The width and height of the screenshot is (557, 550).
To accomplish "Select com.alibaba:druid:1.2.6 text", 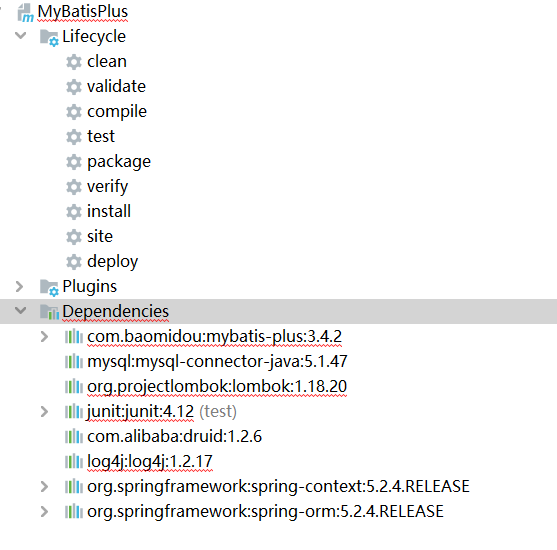I will point(174,436).
